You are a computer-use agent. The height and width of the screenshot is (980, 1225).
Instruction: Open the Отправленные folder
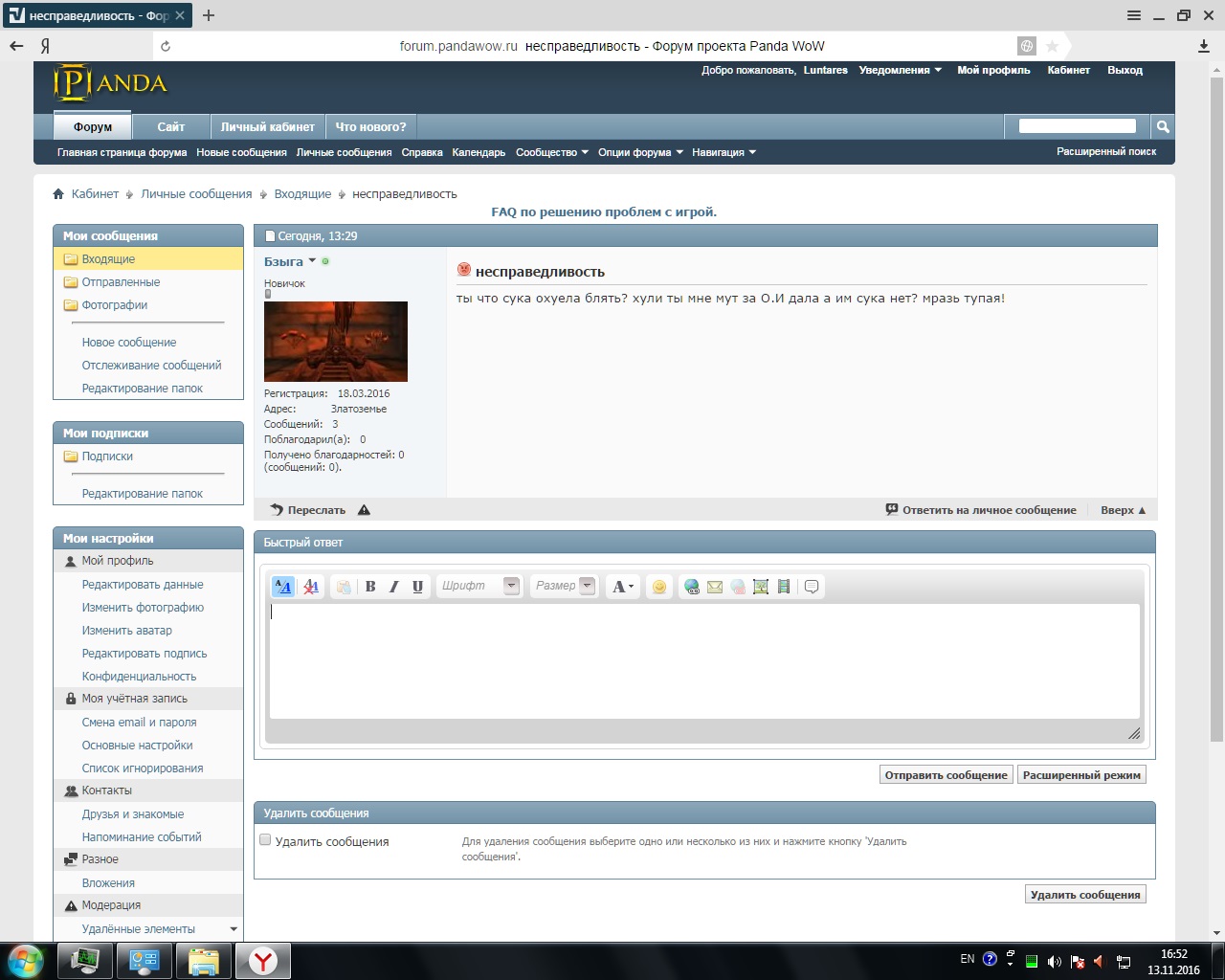(x=121, y=282)
